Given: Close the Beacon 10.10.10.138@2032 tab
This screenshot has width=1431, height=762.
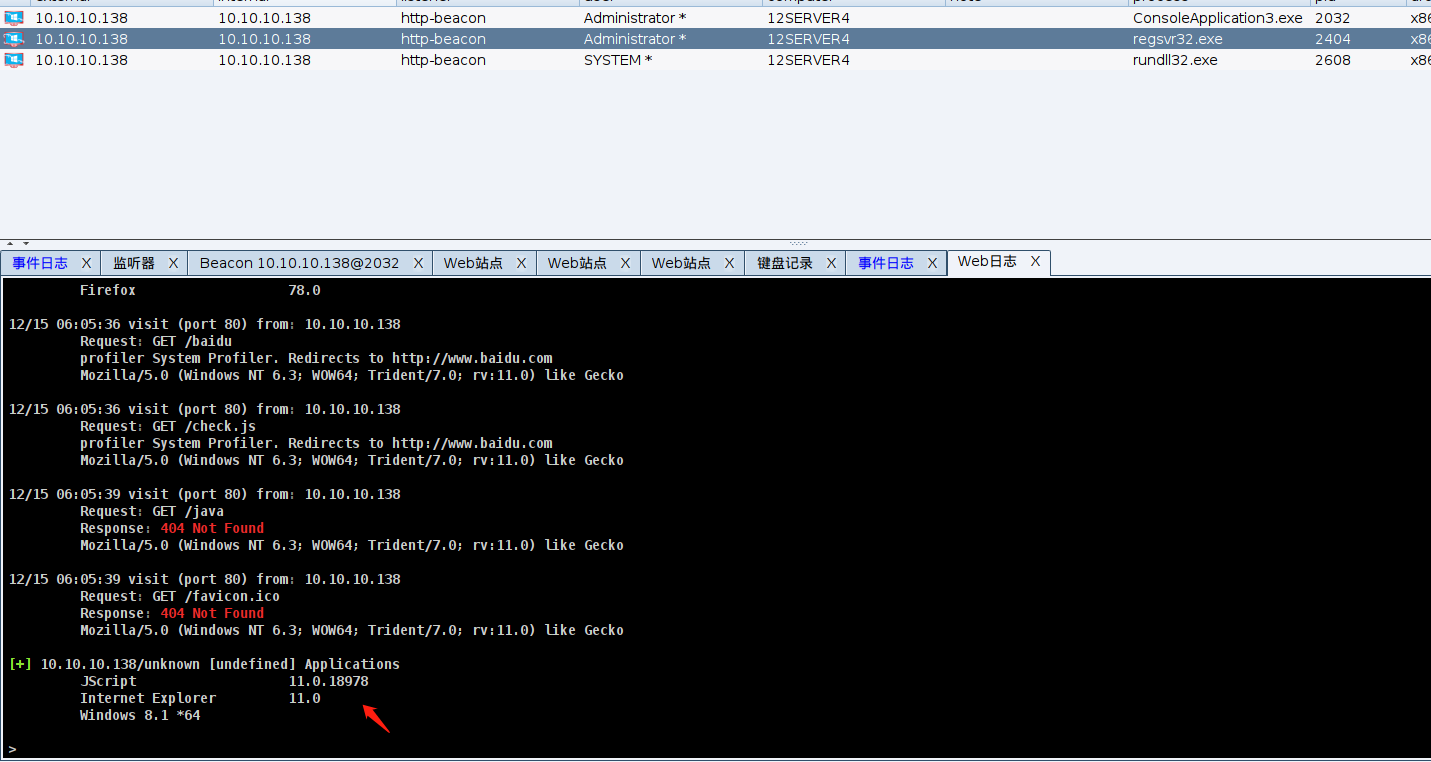Looking at the screenshot, I should (419, 263).
